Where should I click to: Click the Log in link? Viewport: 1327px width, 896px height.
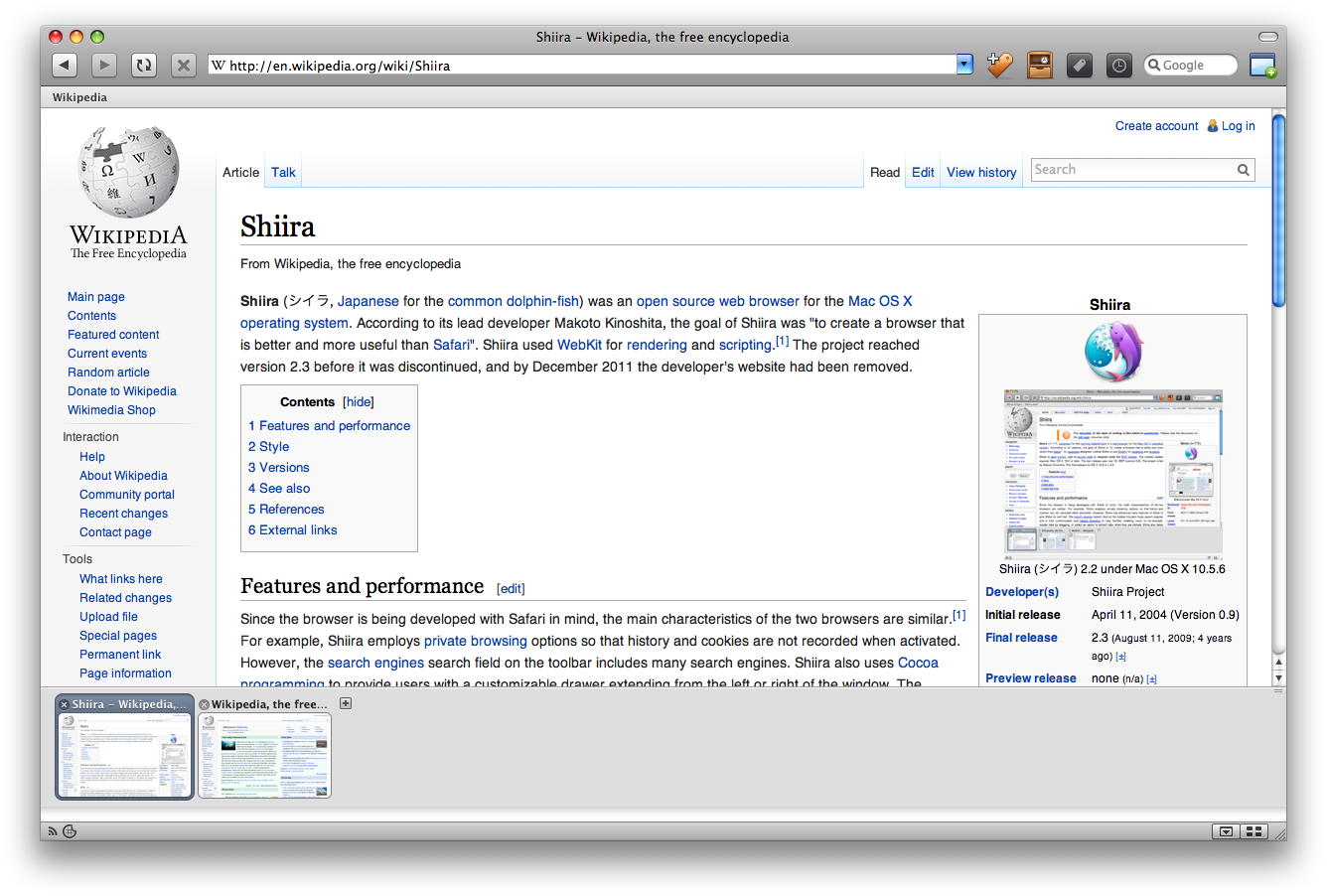click(x=1239, y=126)
